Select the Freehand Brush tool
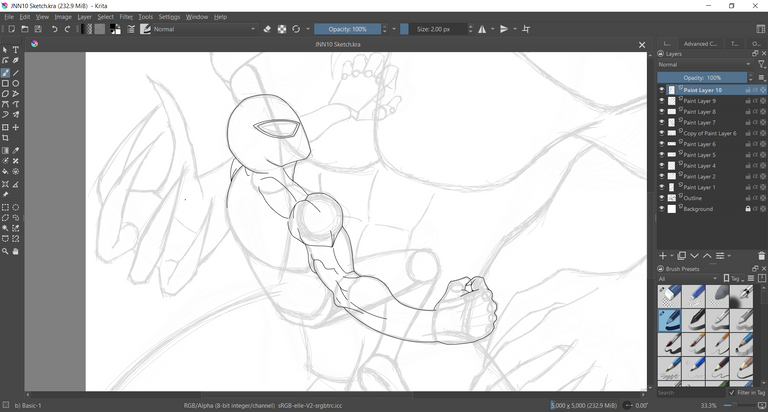This screenshot has height=412, width=768. [x=5, y=73]
